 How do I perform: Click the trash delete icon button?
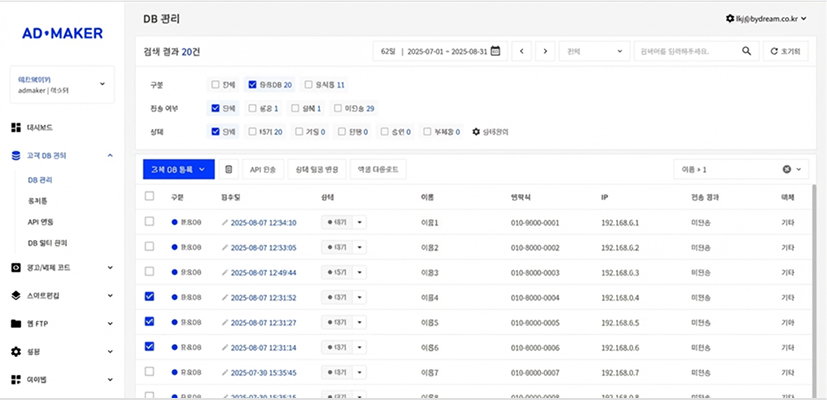point(228,169)
